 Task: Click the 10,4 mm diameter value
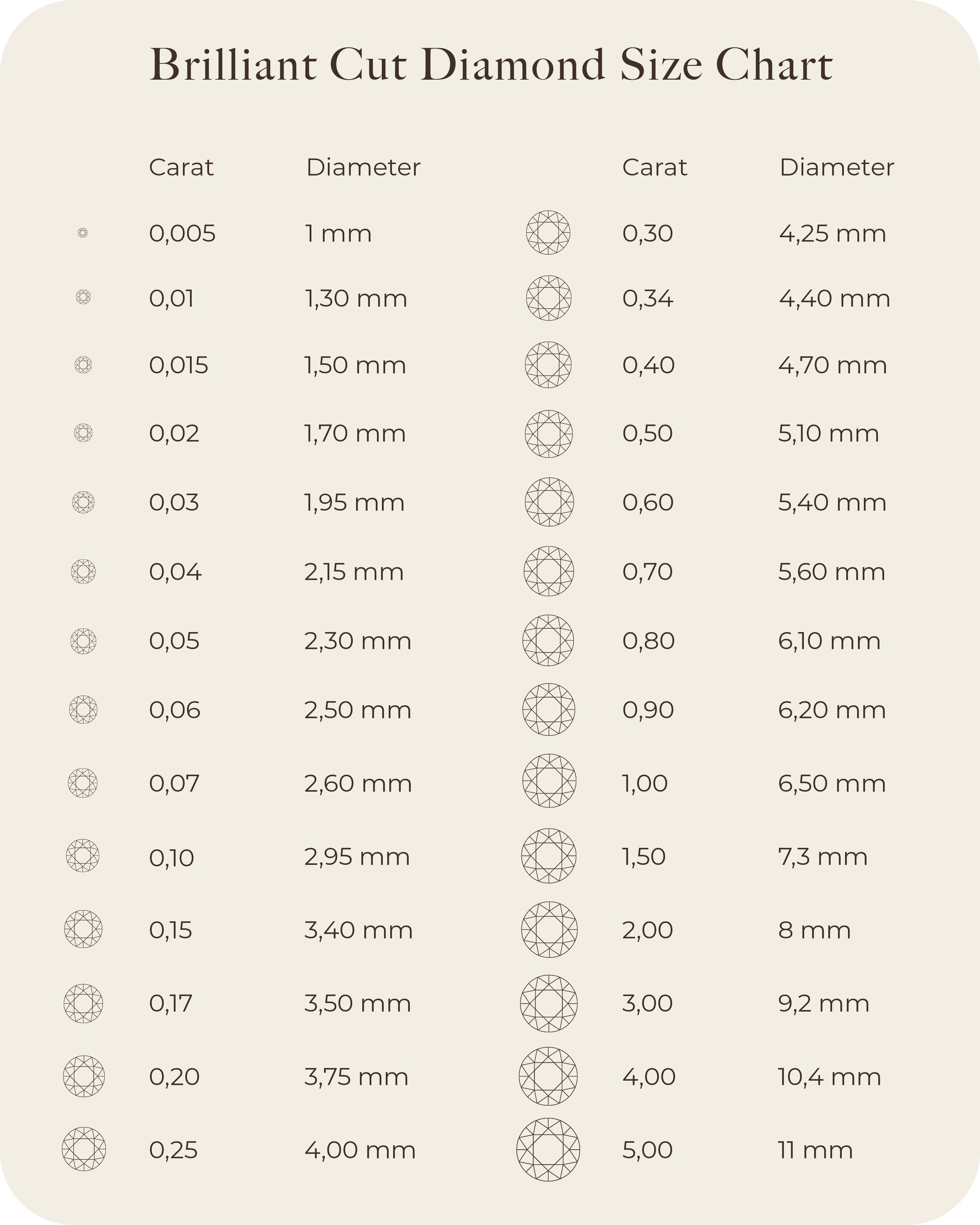pos(829,1077)
